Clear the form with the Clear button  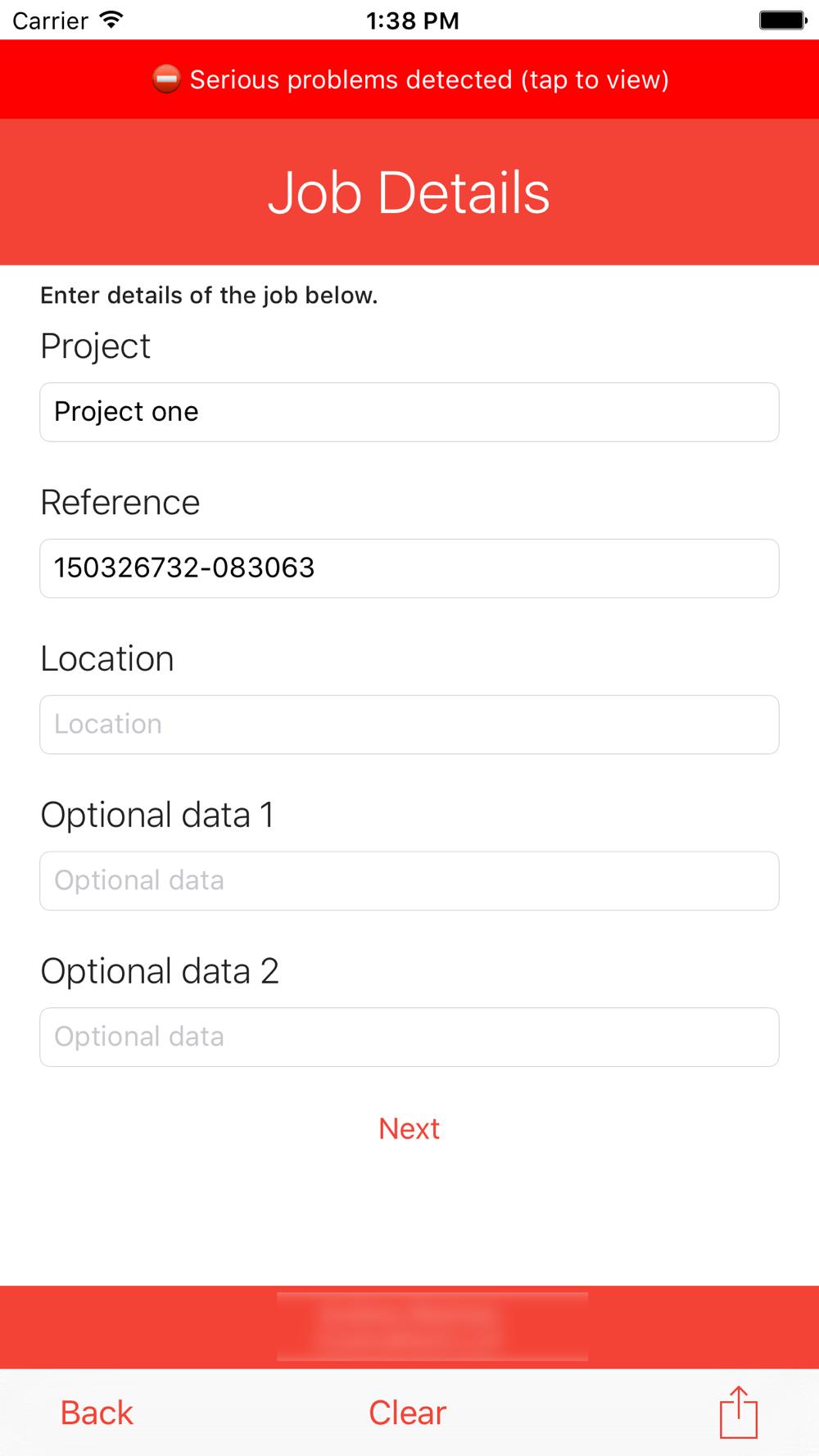407,1413
